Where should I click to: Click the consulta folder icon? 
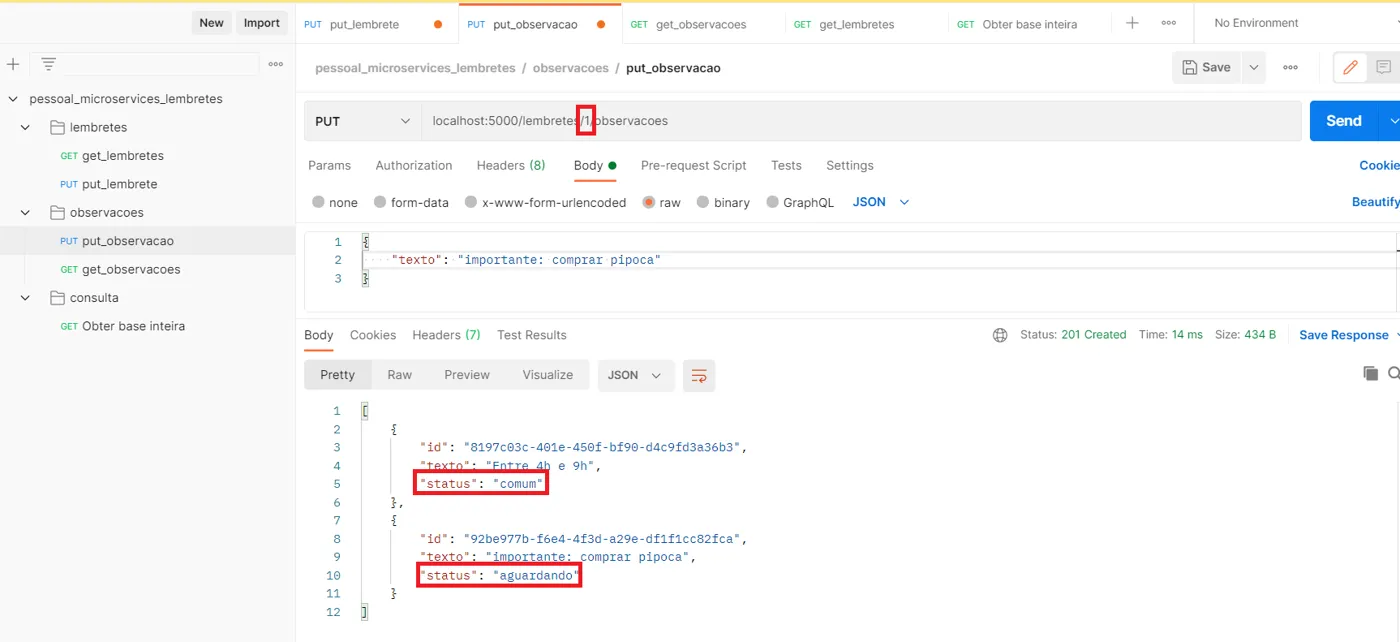coord(57,297)
